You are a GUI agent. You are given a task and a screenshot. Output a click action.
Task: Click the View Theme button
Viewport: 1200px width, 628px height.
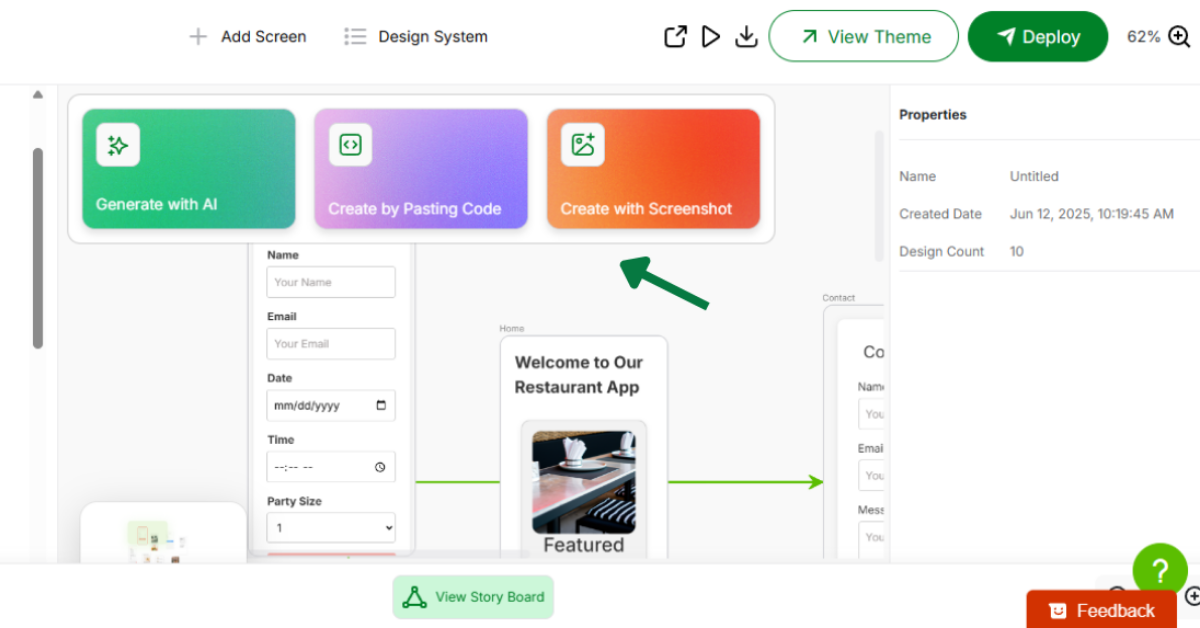pos(864,37)
